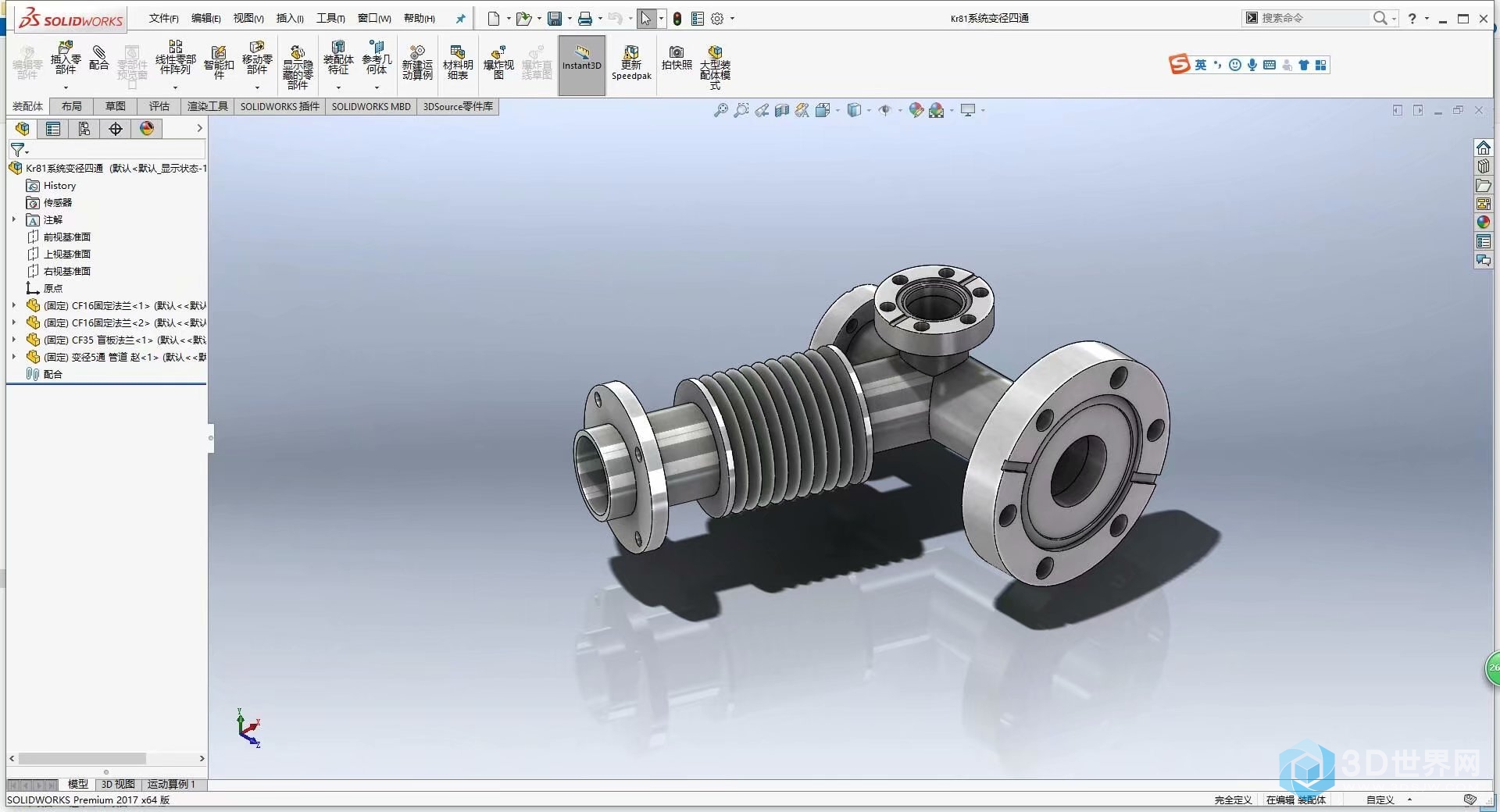Image resolution: width=1500 pixels, height=812 pixels.
Task: Switch to 3D 视图 bottom tab
Action: point(118,784)
